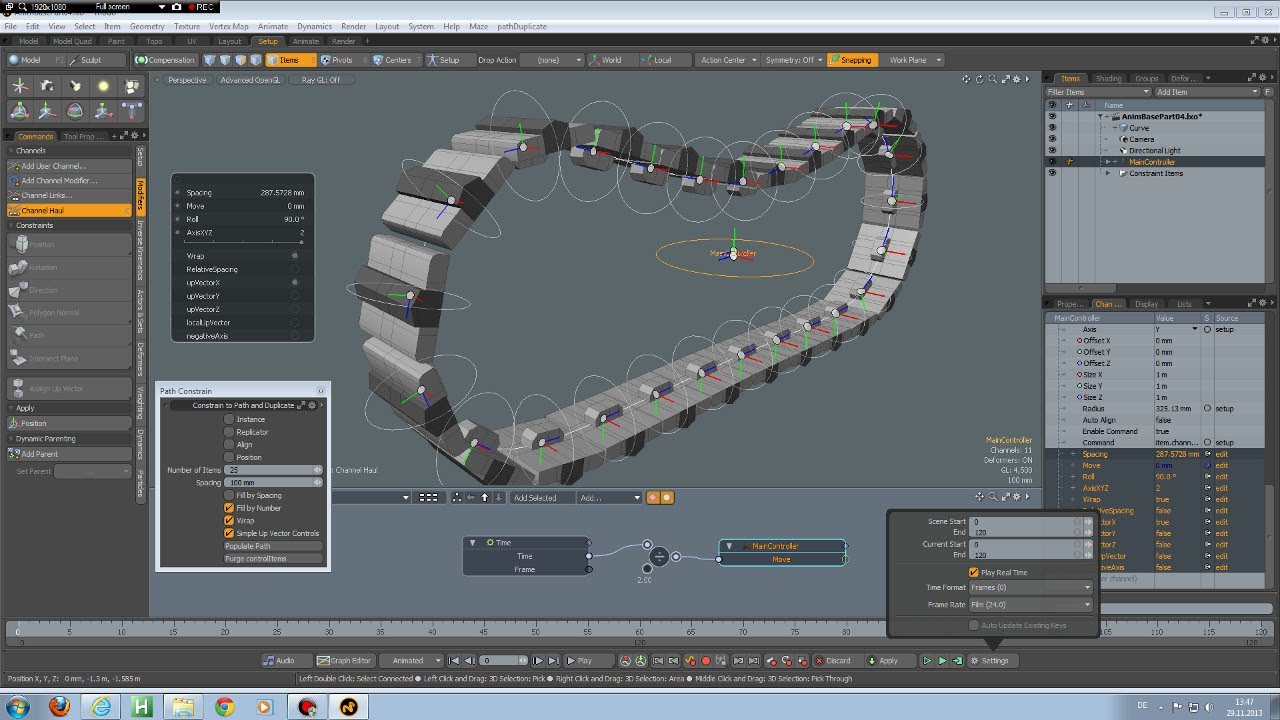Open the Time Format dropdown
This screenshot has width=1280, height=720.
click(x=1030, y=588)
